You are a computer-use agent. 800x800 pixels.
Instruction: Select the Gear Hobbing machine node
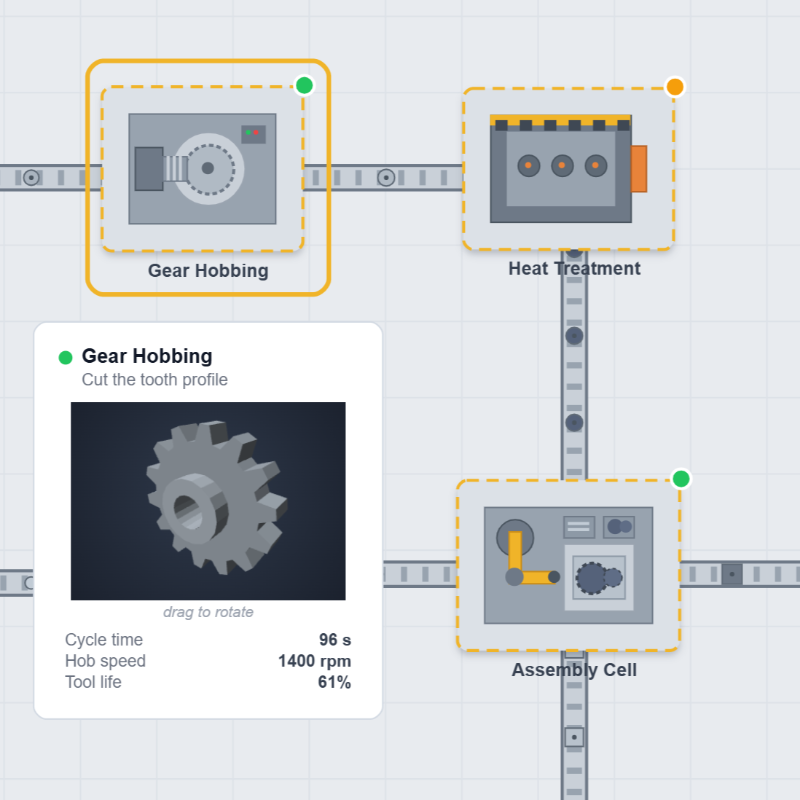pos(203,169)
